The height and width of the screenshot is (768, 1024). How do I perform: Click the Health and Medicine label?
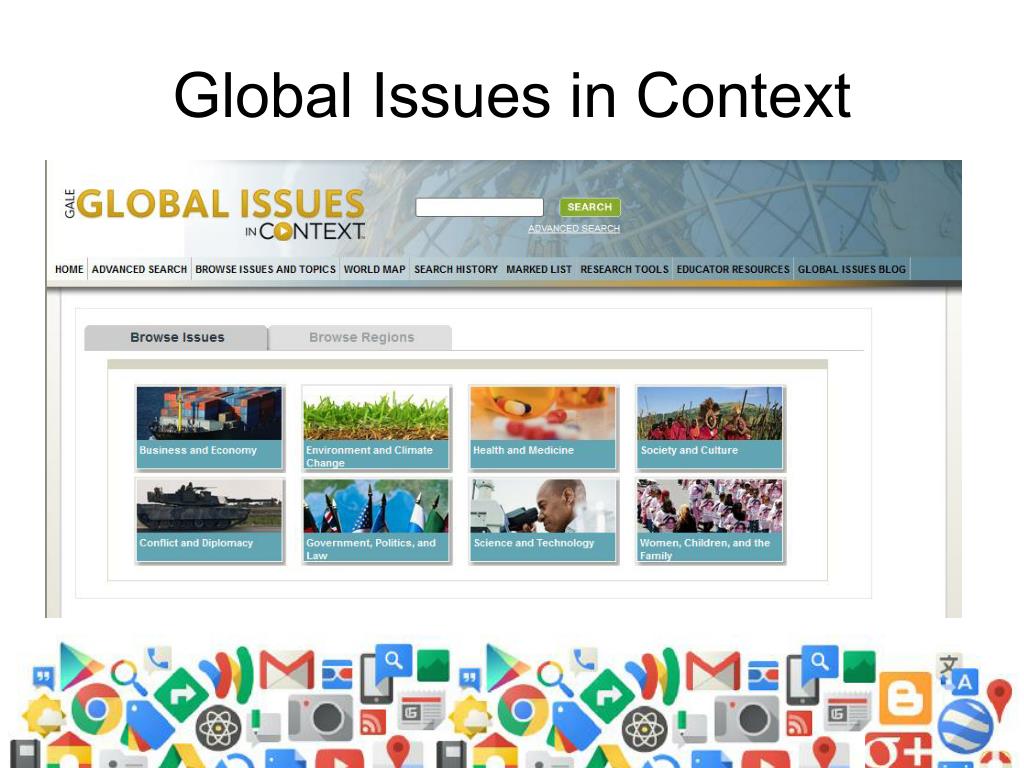point(523,450)
